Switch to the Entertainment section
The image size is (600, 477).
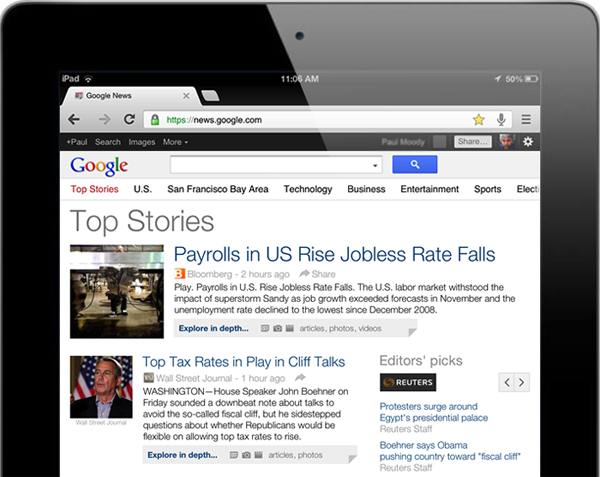click(430, 189)
